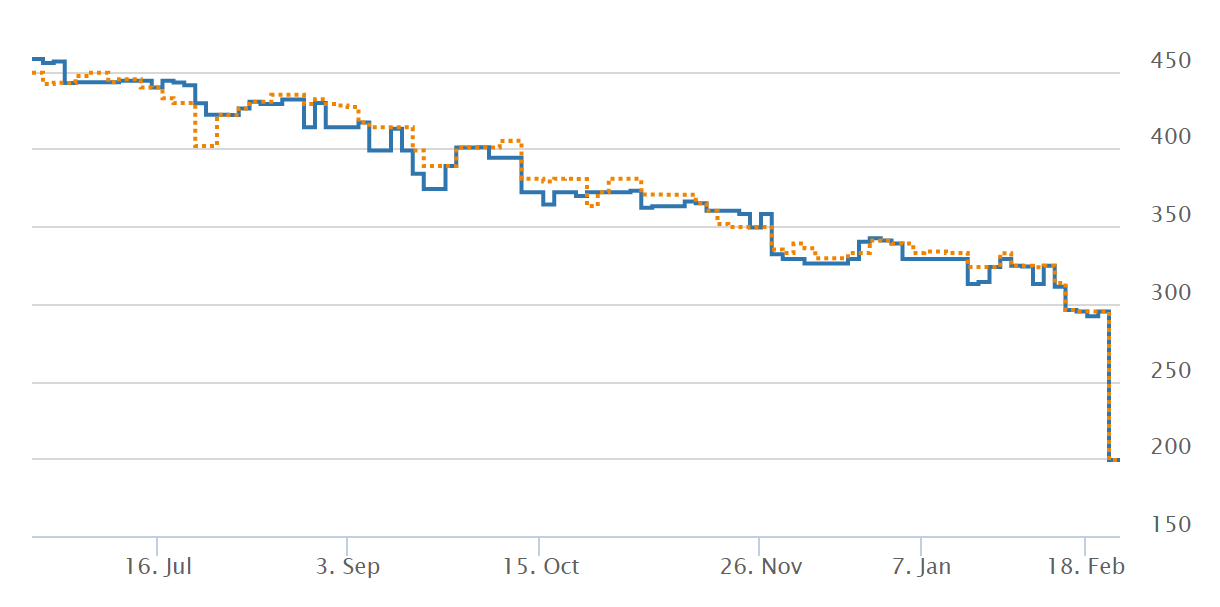This screenshot has width=1220, height=607.
Task: Click the 300 y-axis value label
Action: pyautogui.click(x=1170, y=293)
